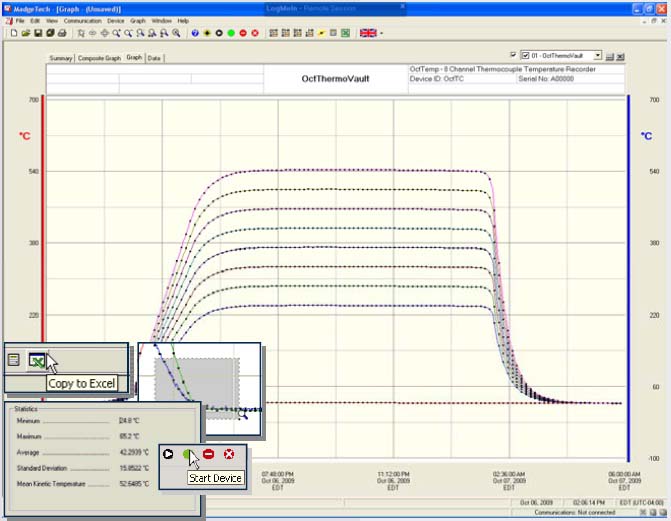
Task: Open a file using the yellow folder icon
Action: tap(26, 33)
